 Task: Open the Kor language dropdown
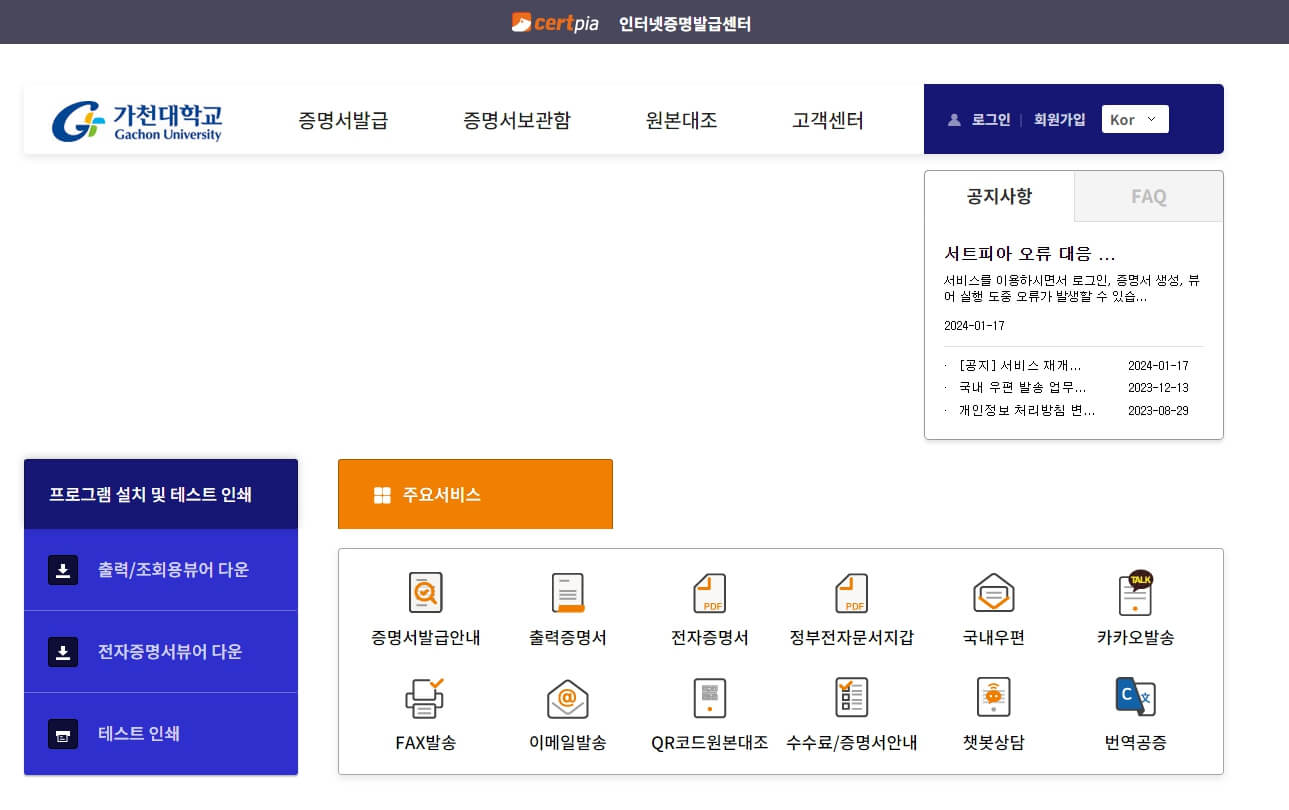point(1135,119)
